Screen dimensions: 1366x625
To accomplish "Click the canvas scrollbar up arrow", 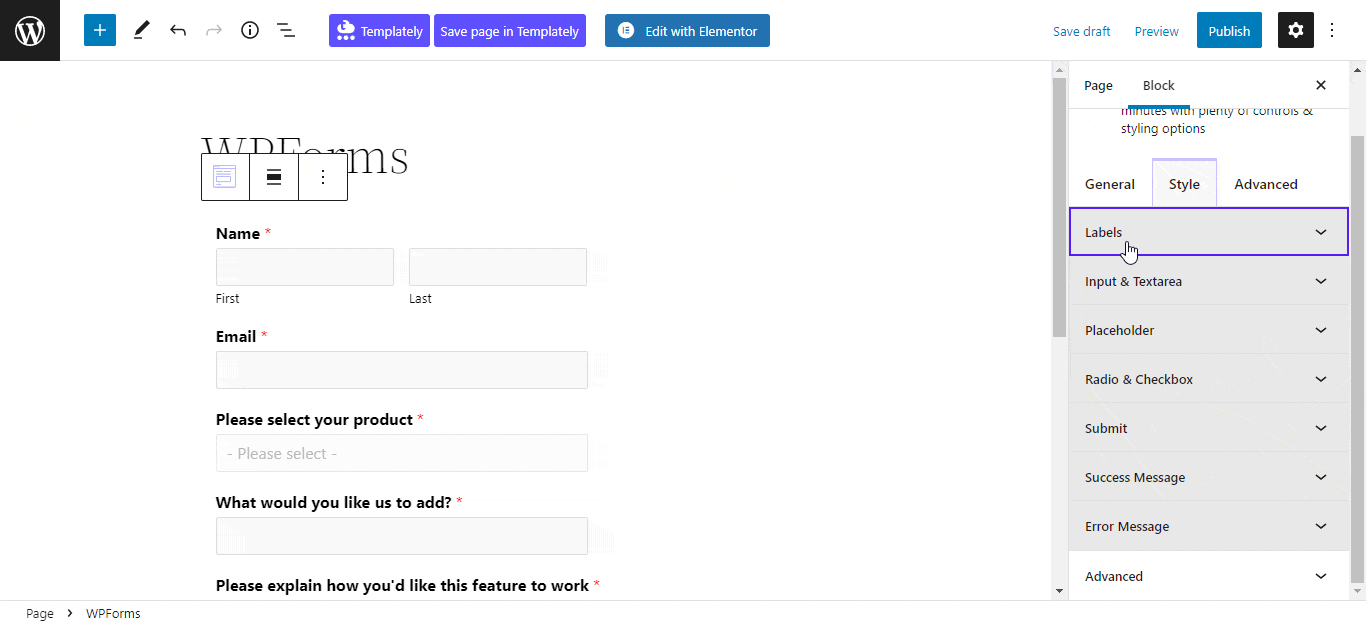I will click(1060, 69).
